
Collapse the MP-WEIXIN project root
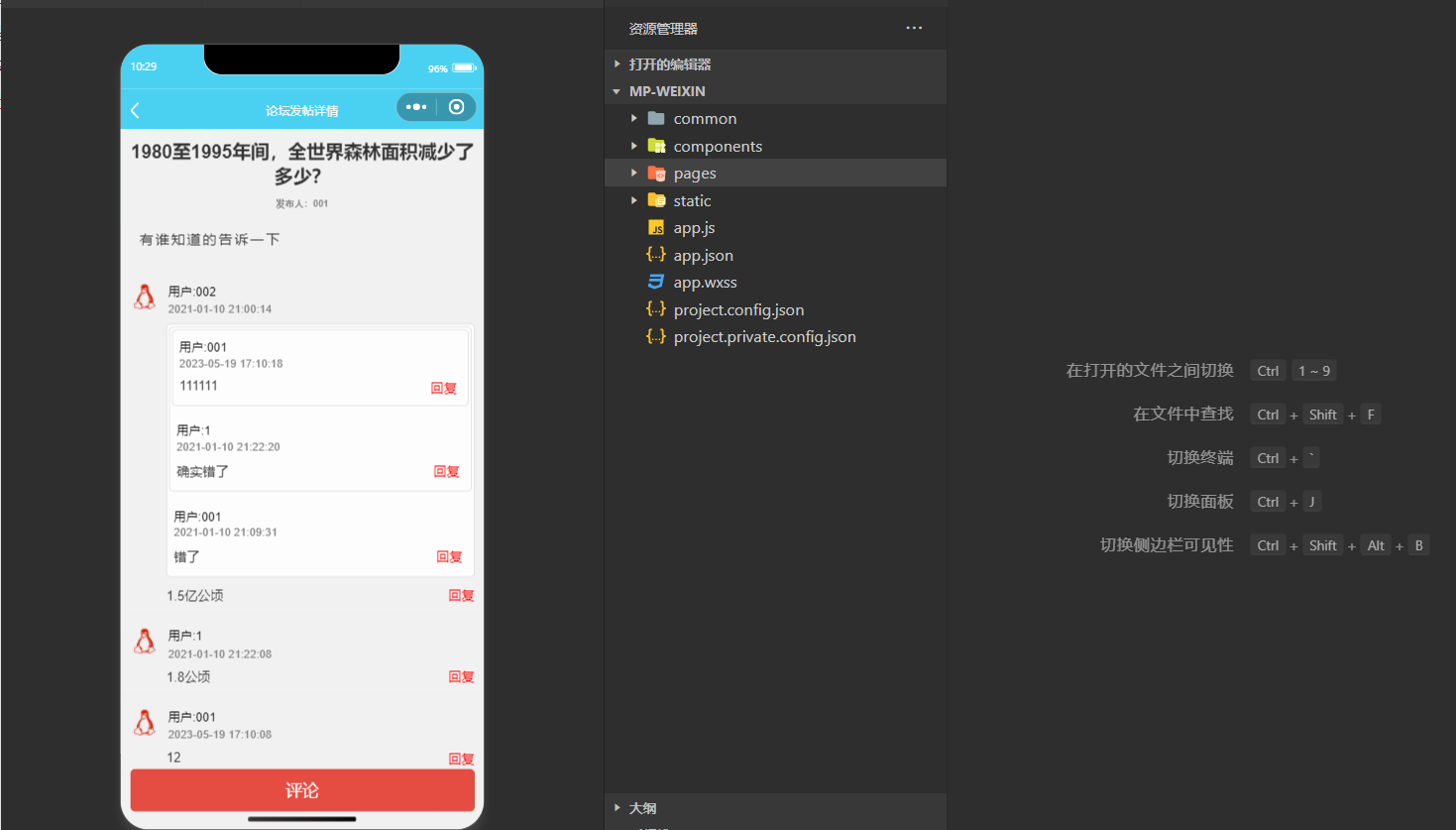point(617,91)
